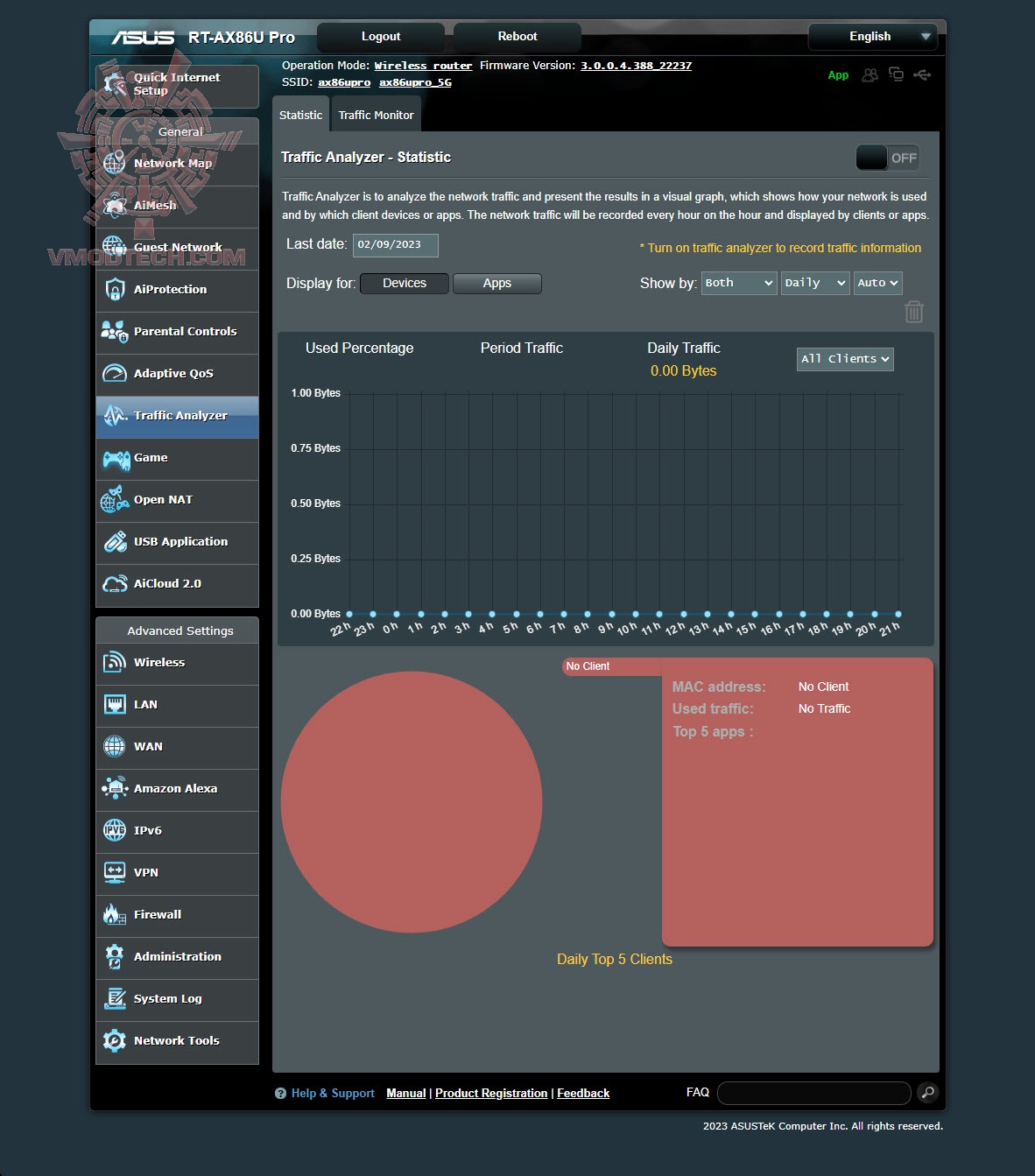1035x1176 pixels.
Task: Open VPN settings icon
Action: click(x=115, y=872)
